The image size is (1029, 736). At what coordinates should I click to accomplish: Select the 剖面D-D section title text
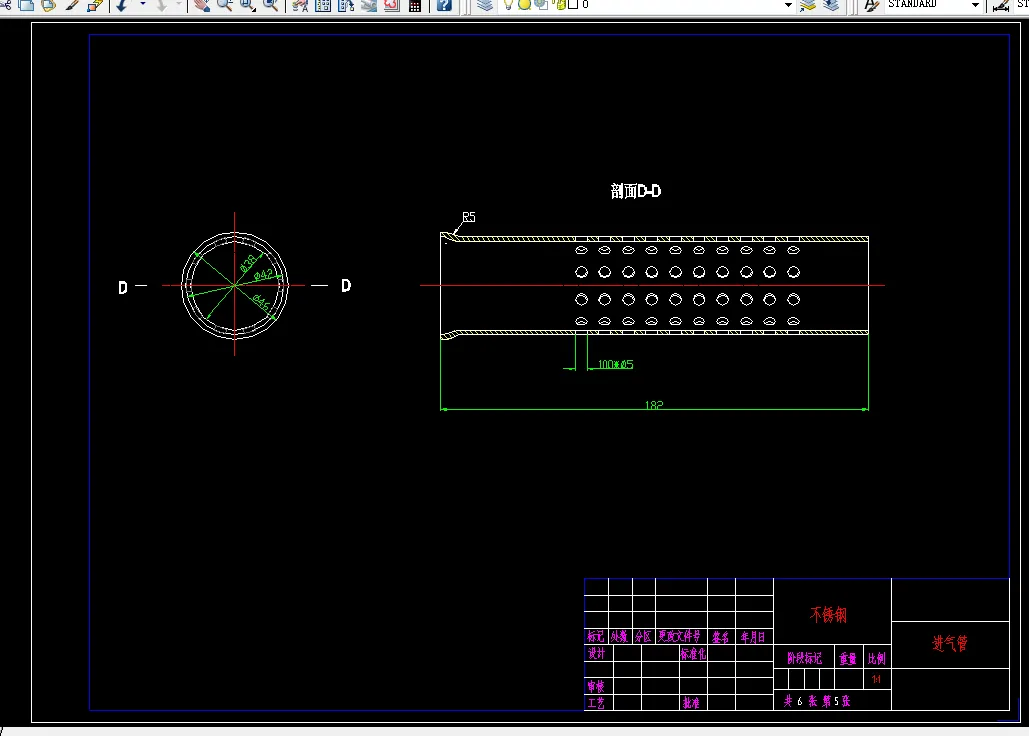635,191
